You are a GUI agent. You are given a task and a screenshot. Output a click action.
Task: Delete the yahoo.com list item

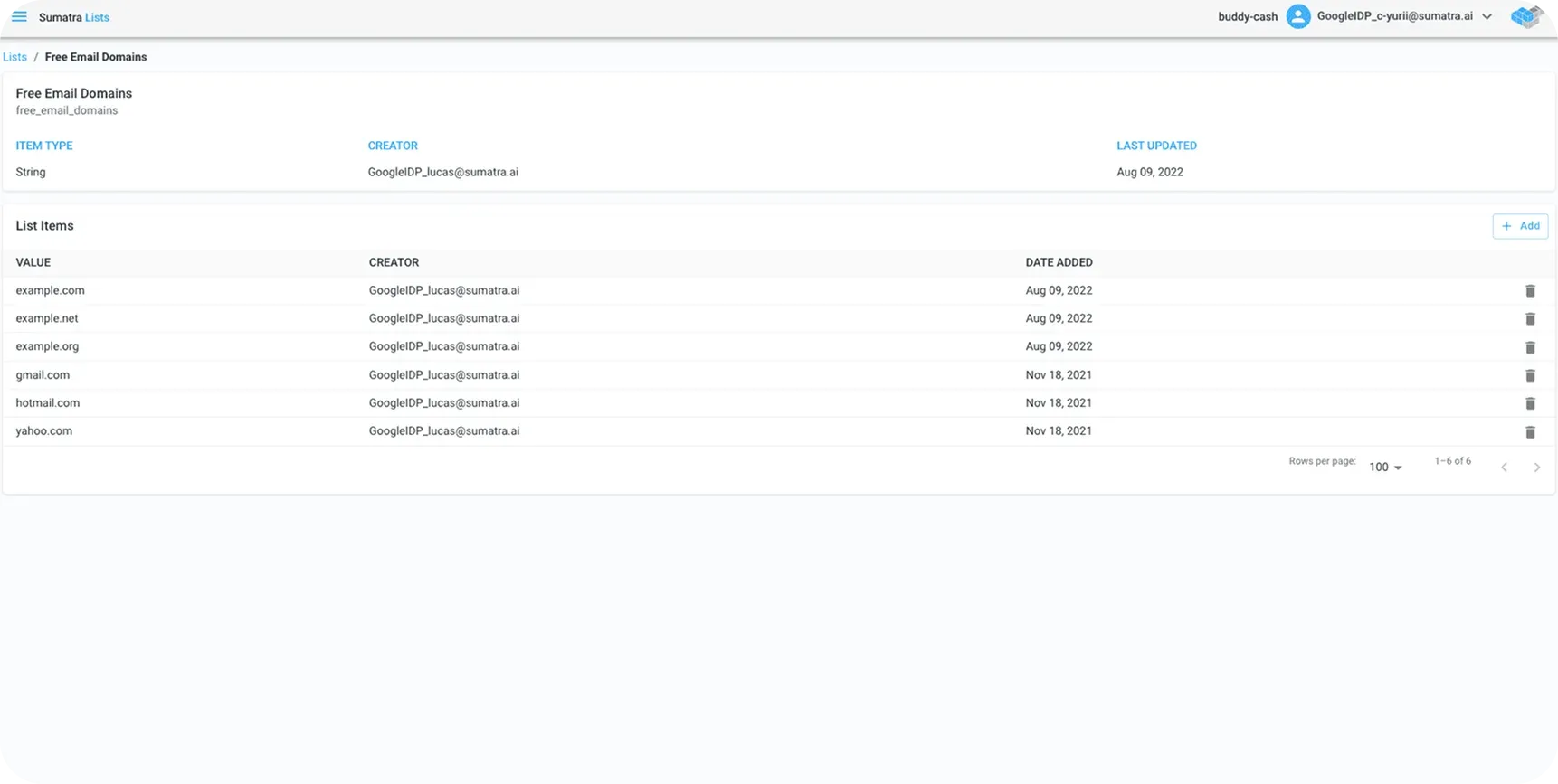coord(1530,432)
